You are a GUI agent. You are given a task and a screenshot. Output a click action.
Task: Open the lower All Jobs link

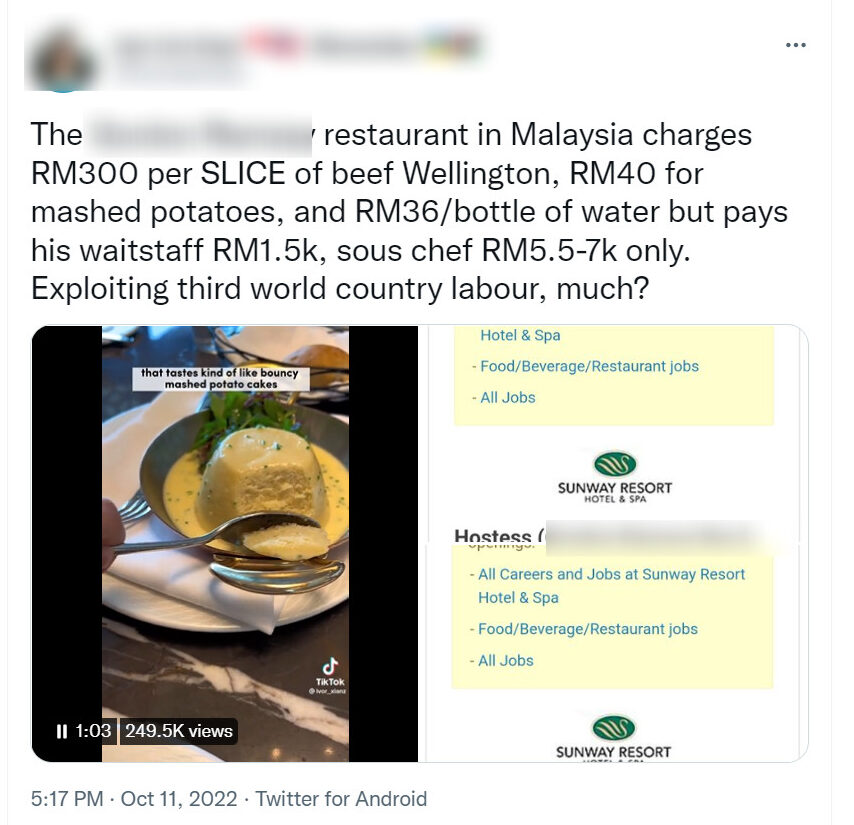pos(505,661)
